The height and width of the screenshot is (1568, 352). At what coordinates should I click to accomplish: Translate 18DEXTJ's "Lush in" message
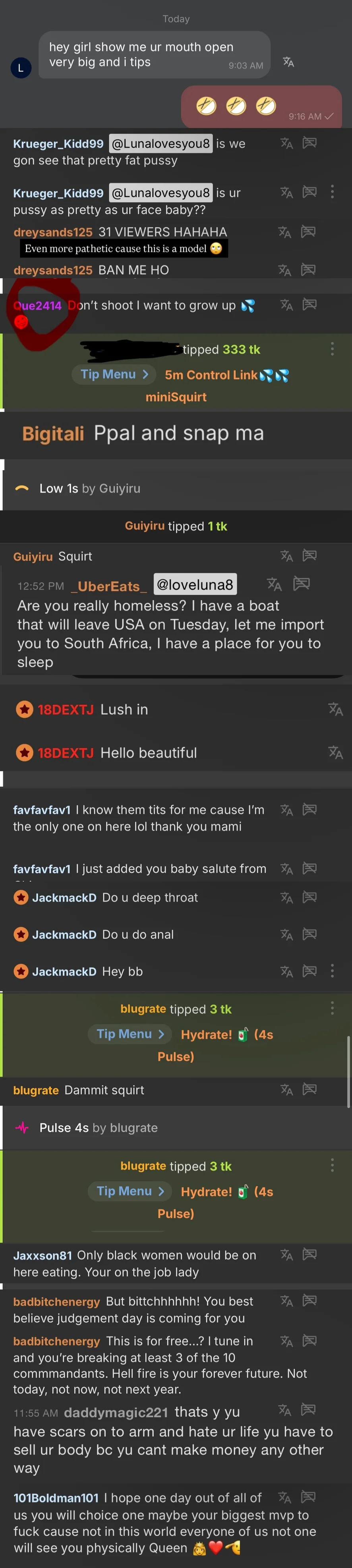[x=335, y=709]
